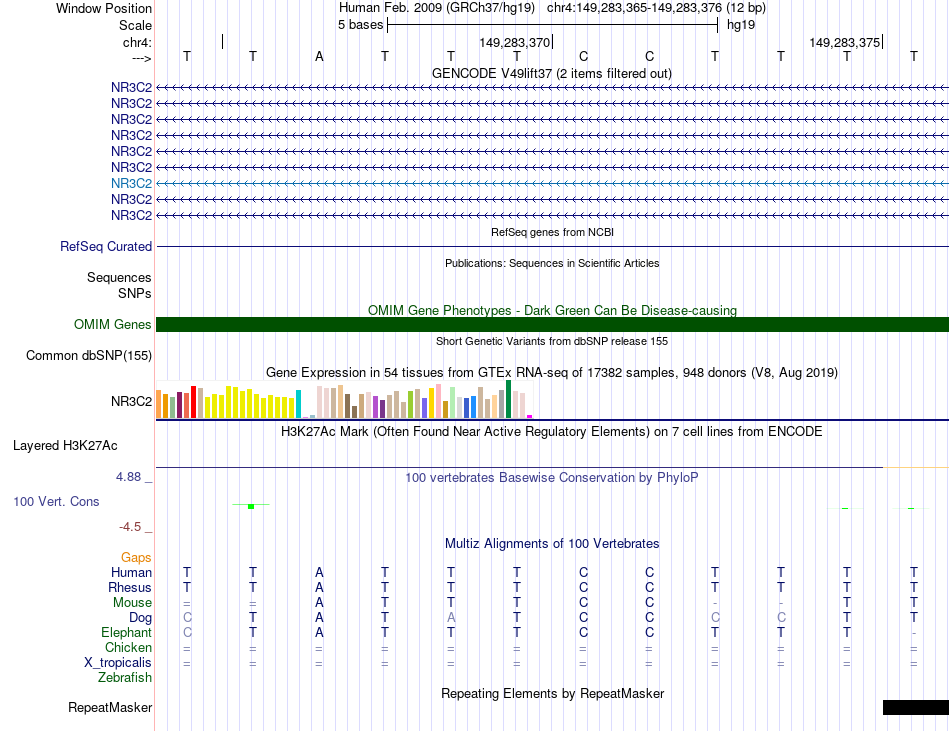Click the 100 Vert. Cons label

[x=56, y=501]
